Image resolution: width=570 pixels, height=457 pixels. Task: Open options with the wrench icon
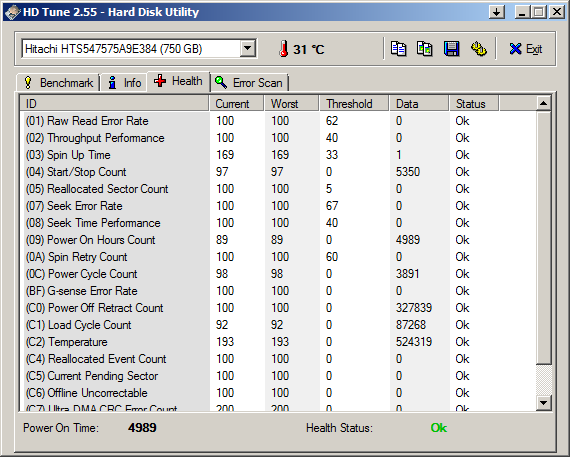point(478,49)
